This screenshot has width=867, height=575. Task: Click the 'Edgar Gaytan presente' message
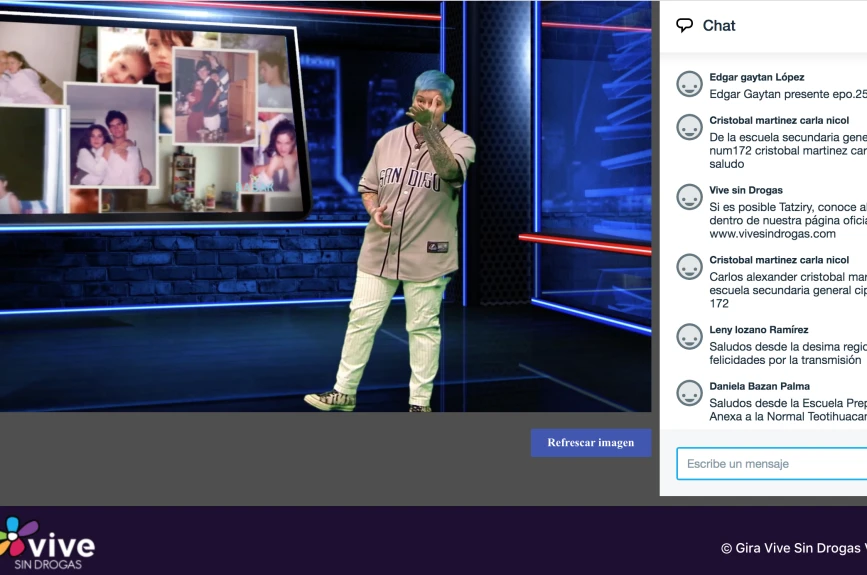(x=788, y=95)
